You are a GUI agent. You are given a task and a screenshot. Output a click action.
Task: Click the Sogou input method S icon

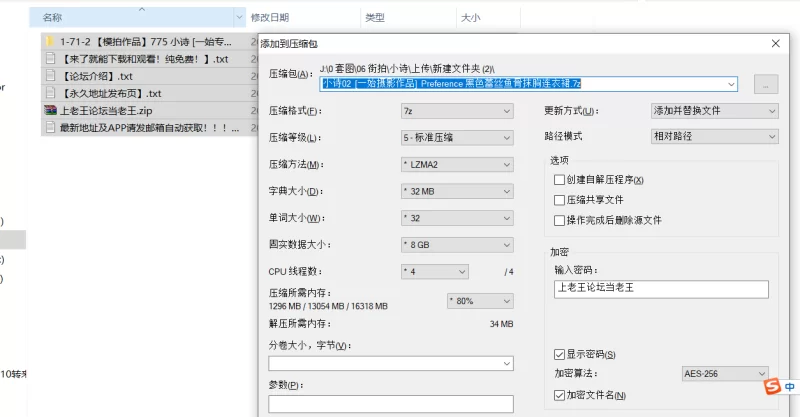coord(770,387)
